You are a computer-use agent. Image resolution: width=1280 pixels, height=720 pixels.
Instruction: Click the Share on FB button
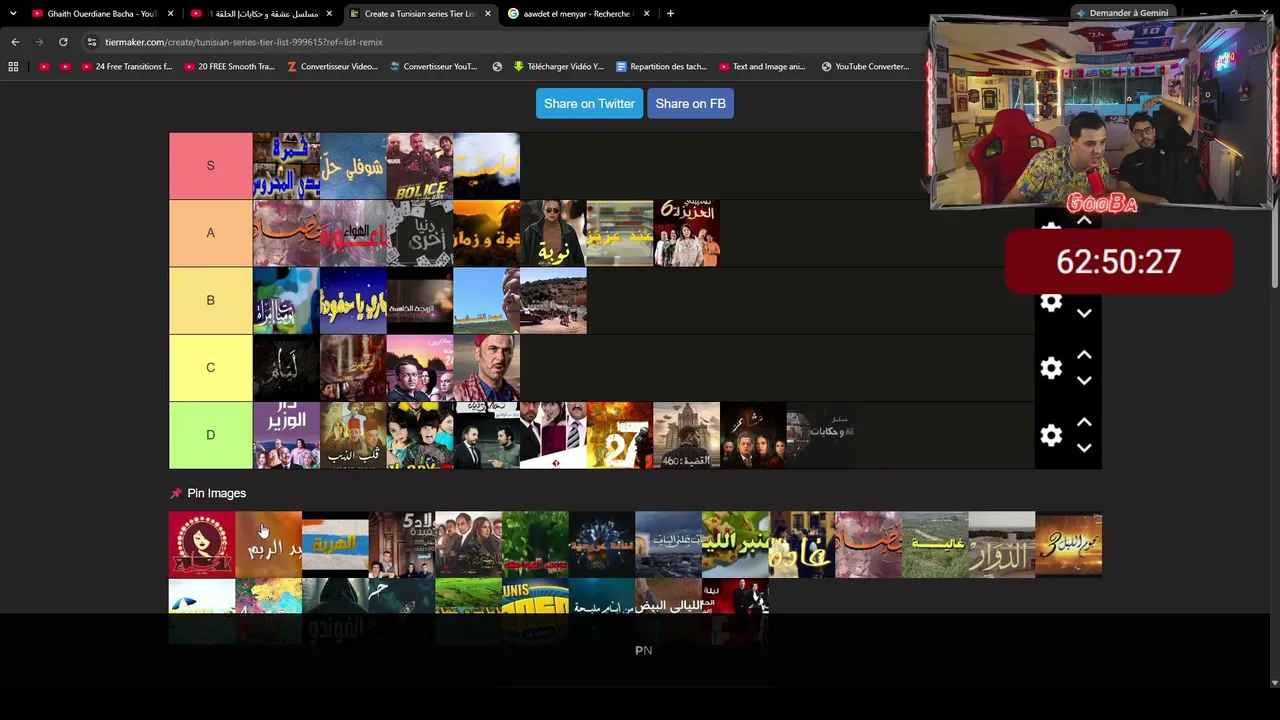pyautogui.click(x=690, y=104)
